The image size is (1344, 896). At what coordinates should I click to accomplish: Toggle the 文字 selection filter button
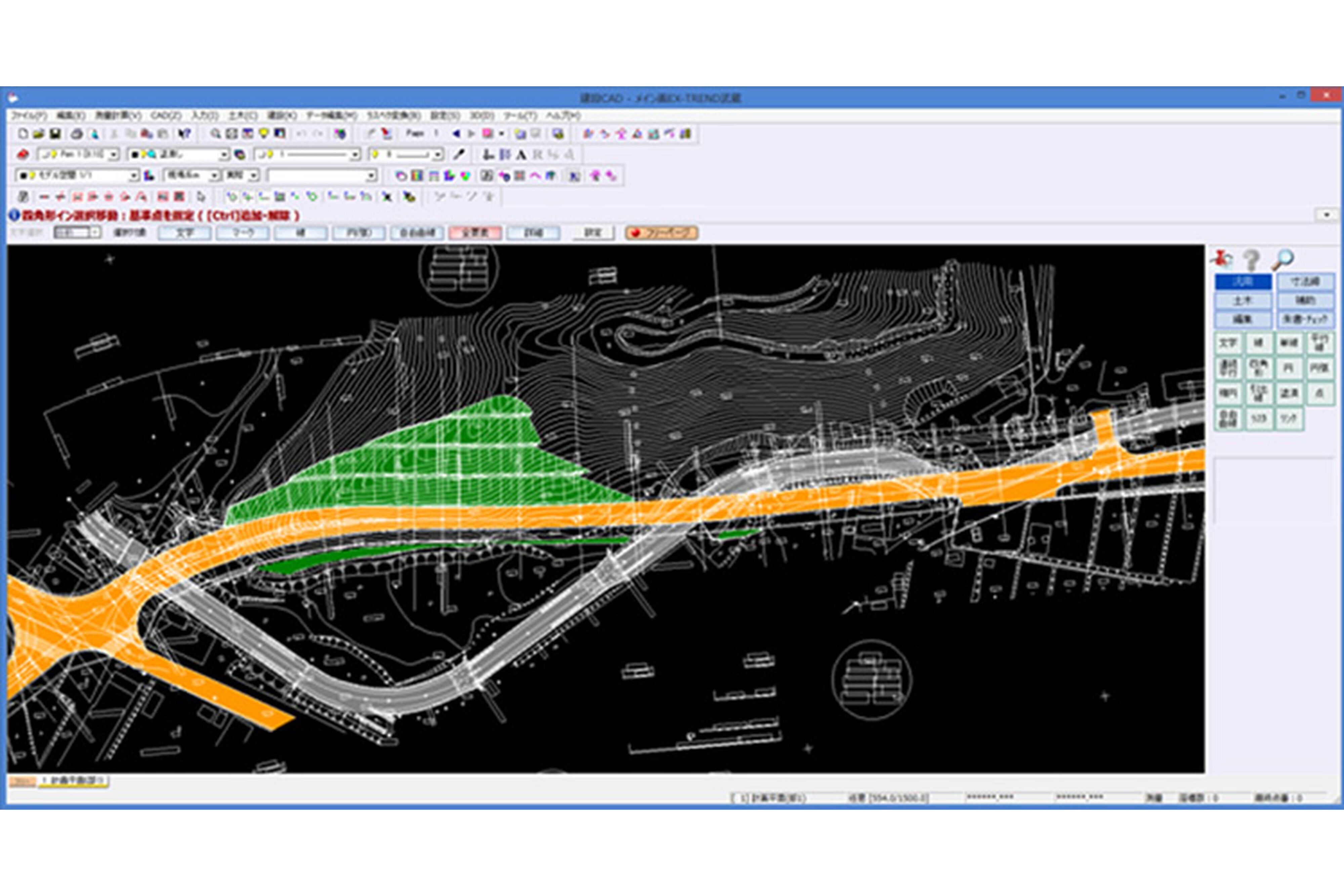pyautogui.click(x=185, y=233)
